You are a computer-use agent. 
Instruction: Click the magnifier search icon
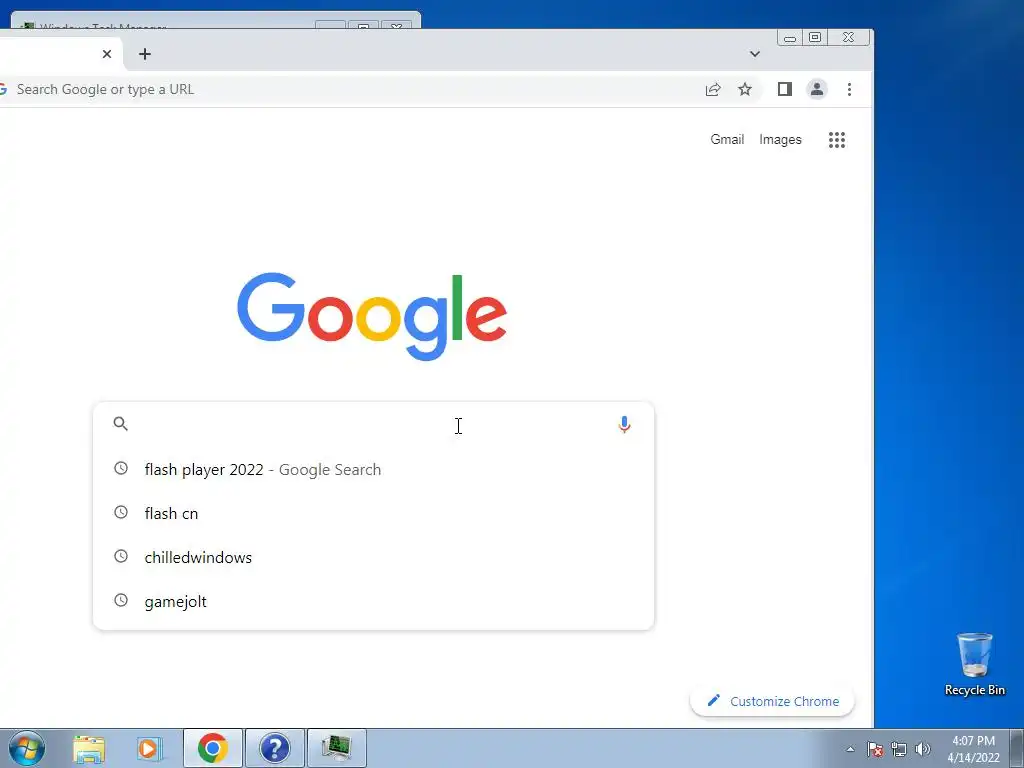coord(121,424)
